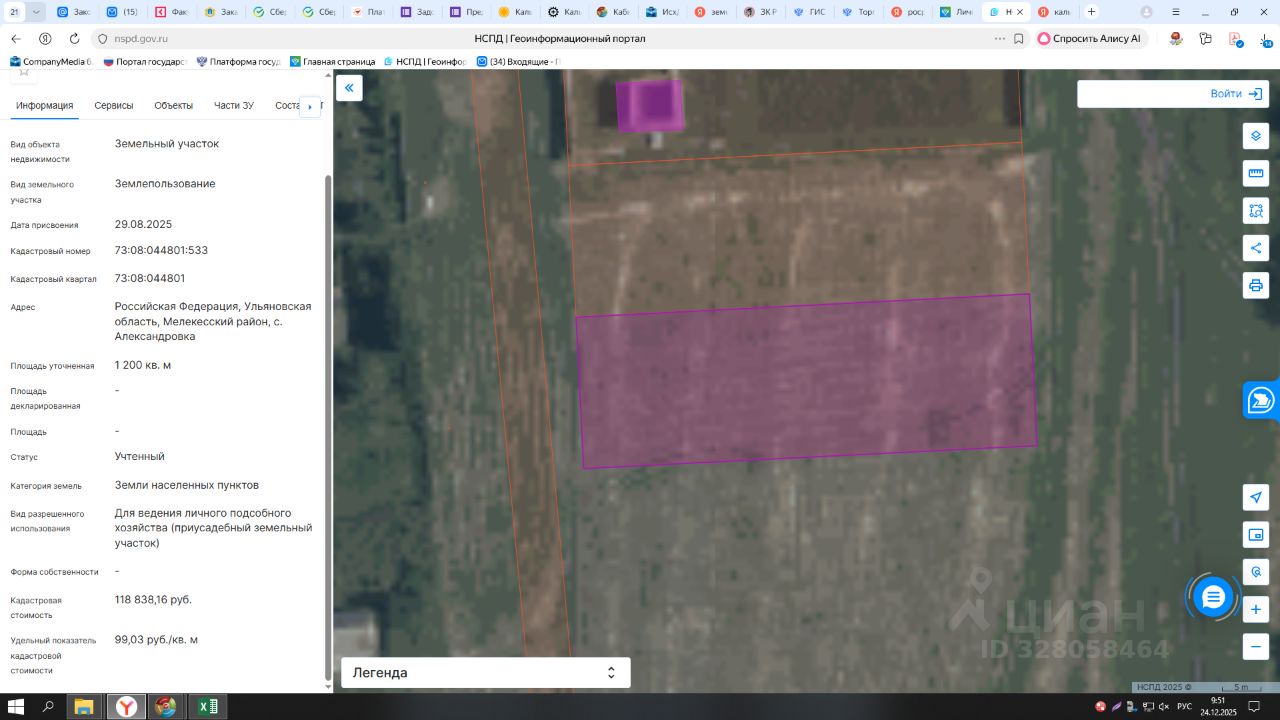Open the browser downloads icon
Image resolution: width=1280 pixels, height=720 pixels.
[1267, 39]
